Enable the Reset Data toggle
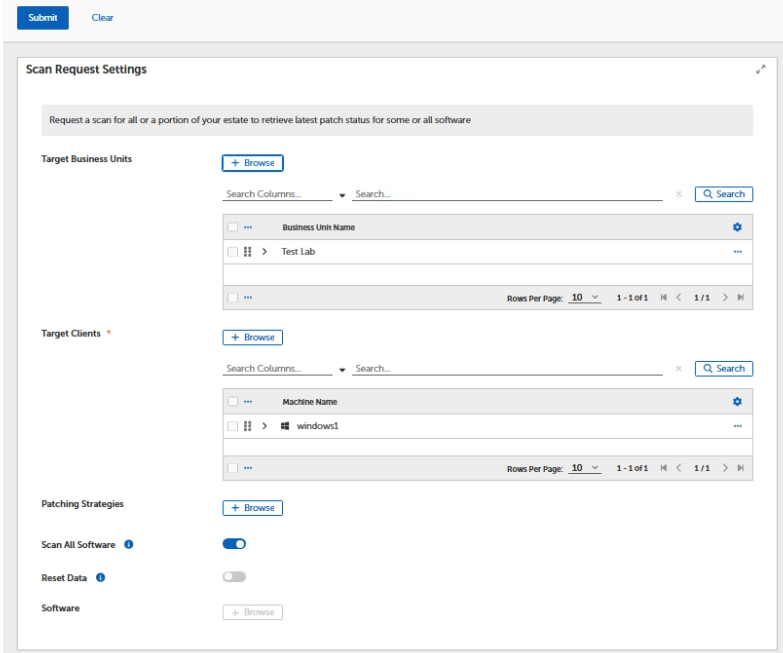This screenshot has width=783, height=653. click(234, 577)
